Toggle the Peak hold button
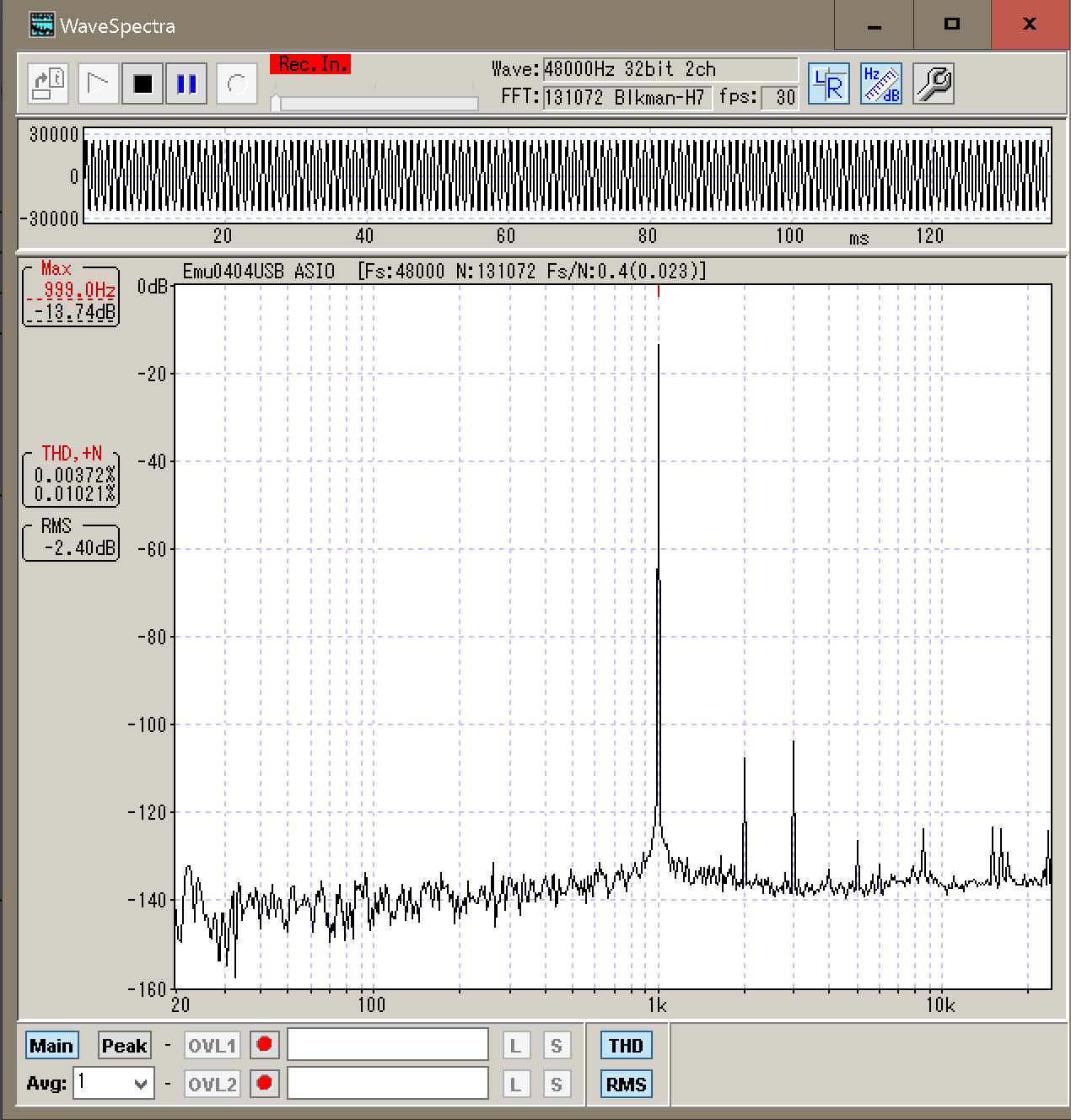Viewport: 1071px width, 1120px height. [x=124, y=1046]
